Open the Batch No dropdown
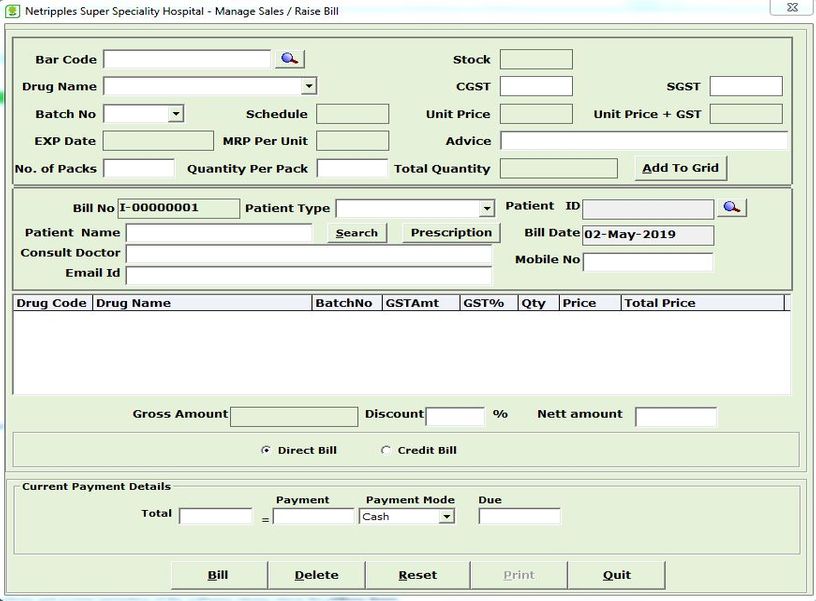Screen dimensions: 816x601 tap(176, 113)
